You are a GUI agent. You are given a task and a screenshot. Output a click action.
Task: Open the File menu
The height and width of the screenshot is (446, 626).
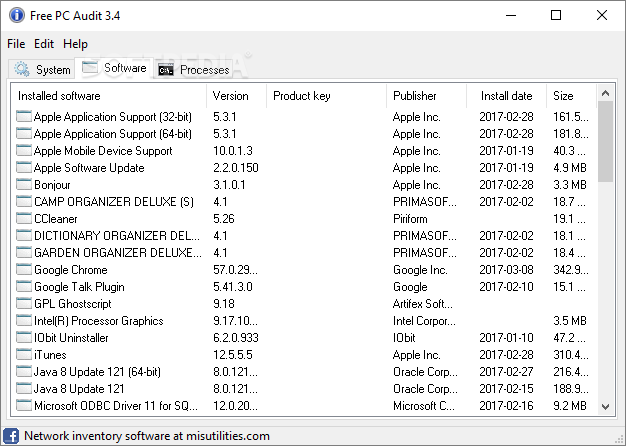pos(16,44)
